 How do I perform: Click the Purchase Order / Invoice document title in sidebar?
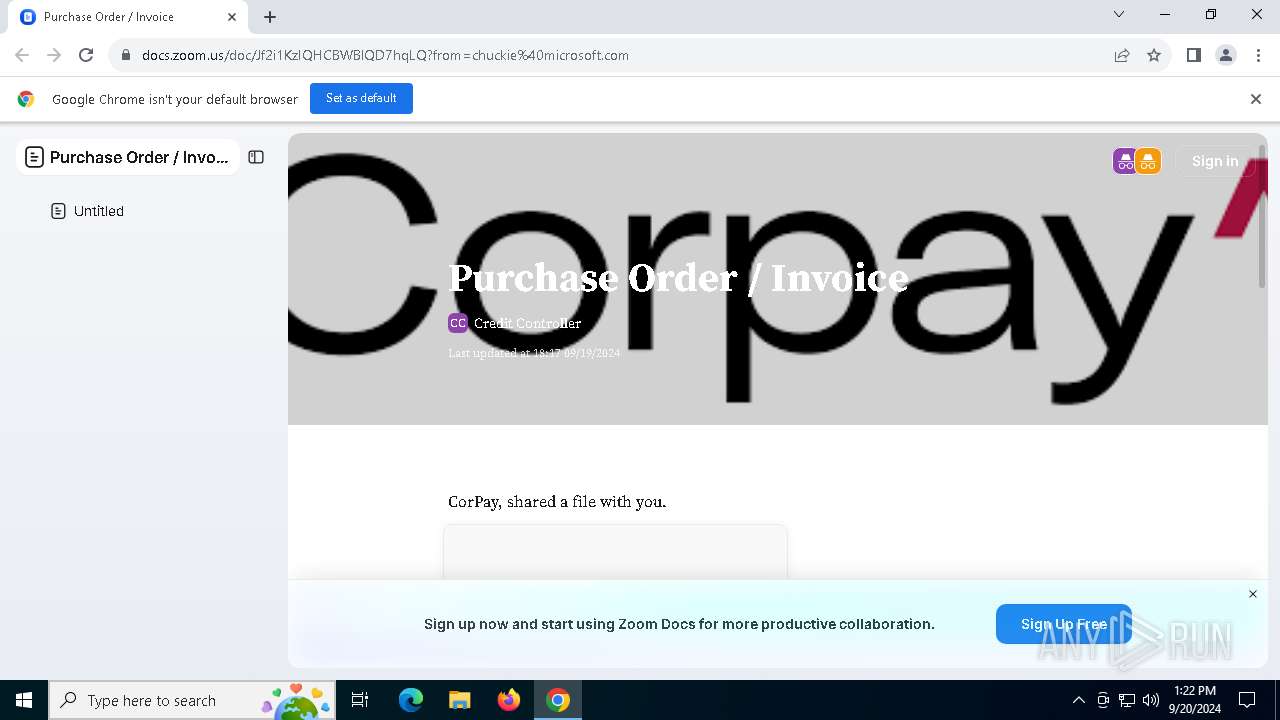tap(139, 157)
